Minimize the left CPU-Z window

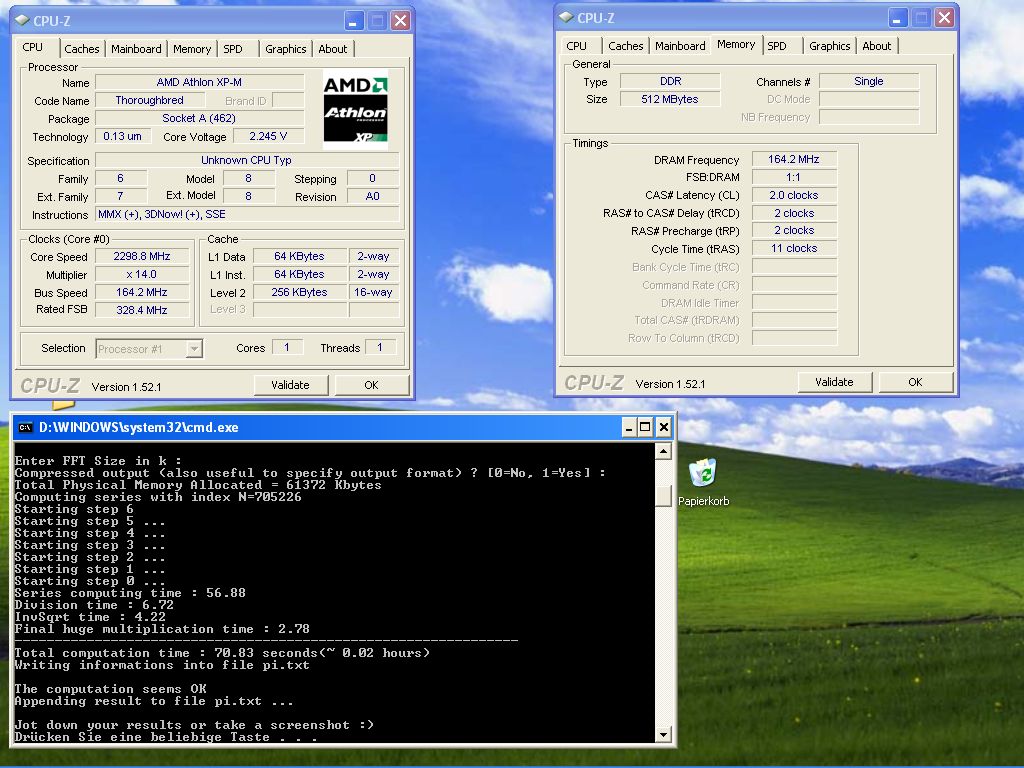pos(353,21)
